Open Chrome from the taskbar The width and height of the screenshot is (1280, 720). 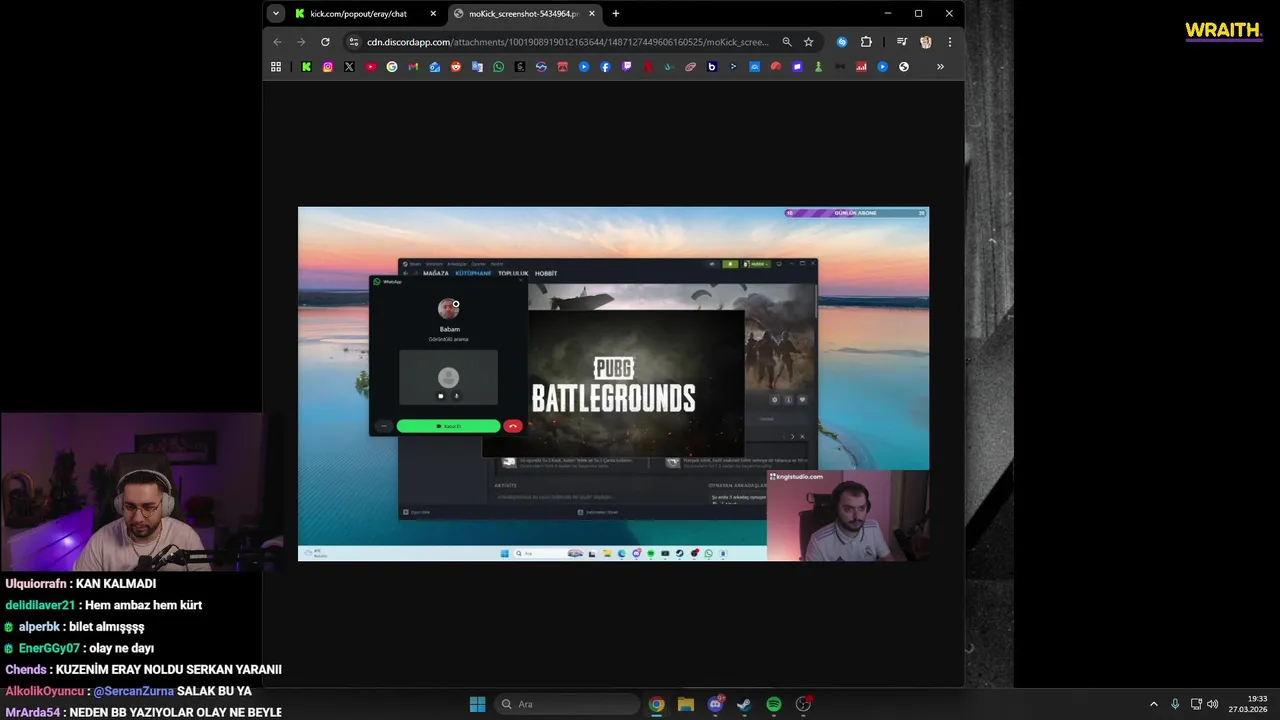pyautogui.click(x=656, y=704)
